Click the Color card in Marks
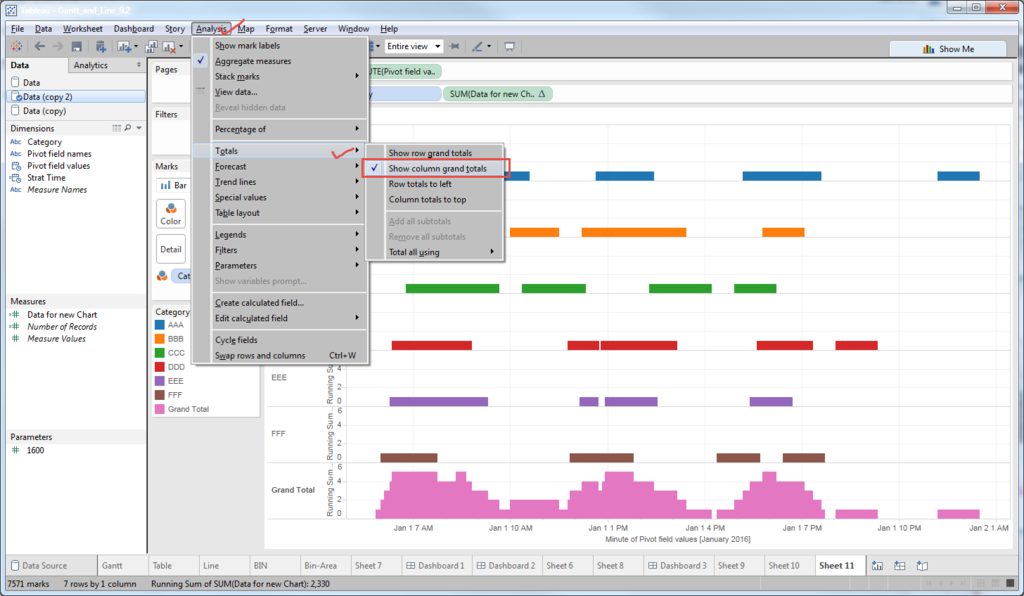1024x596 pixels. 170,214
